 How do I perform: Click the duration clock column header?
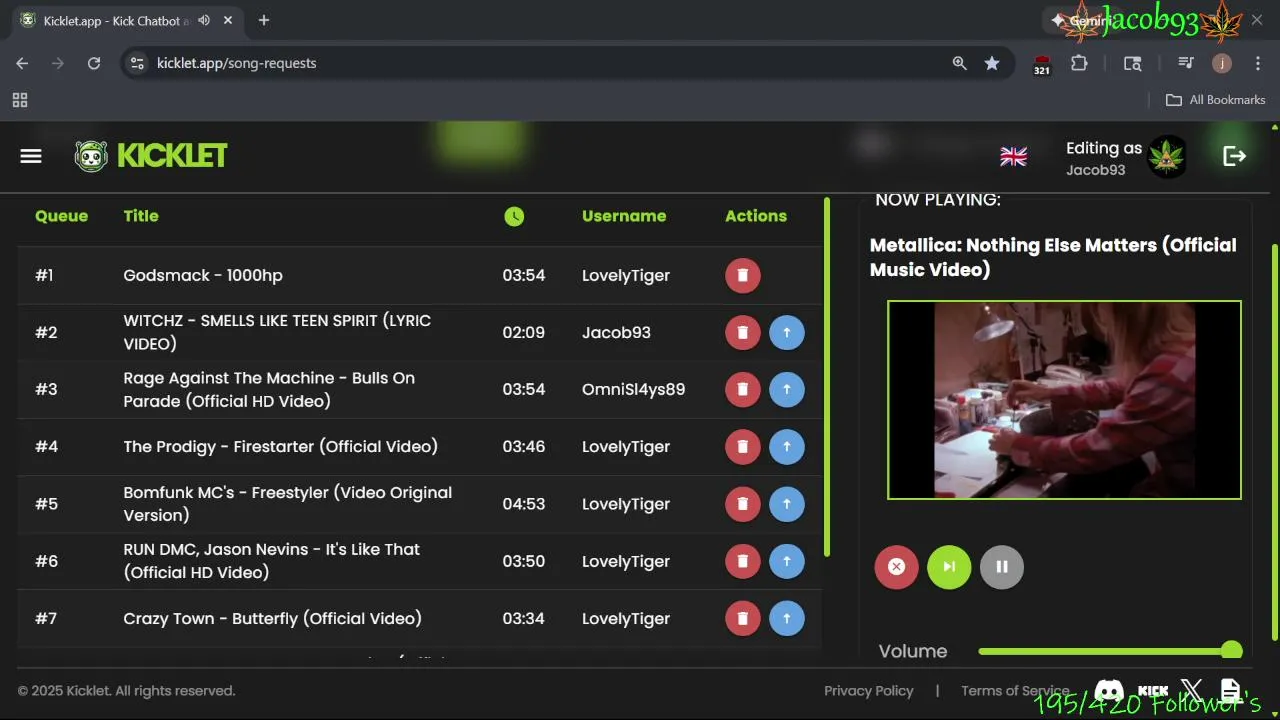click(x=514, y=216)
